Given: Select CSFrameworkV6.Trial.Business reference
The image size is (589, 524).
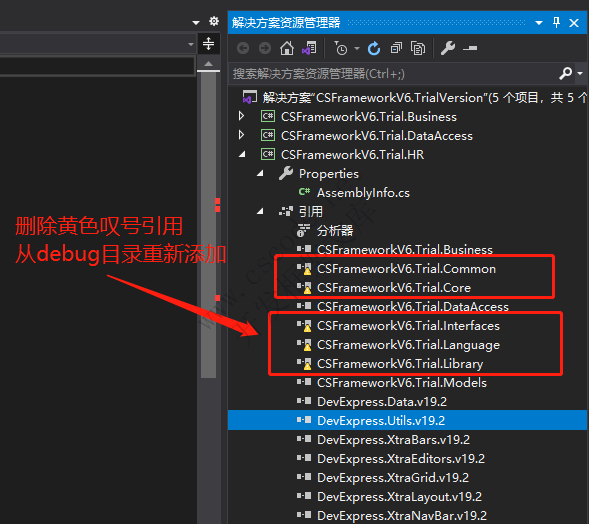Looking at the screenshot, I should tap(405, 249).
